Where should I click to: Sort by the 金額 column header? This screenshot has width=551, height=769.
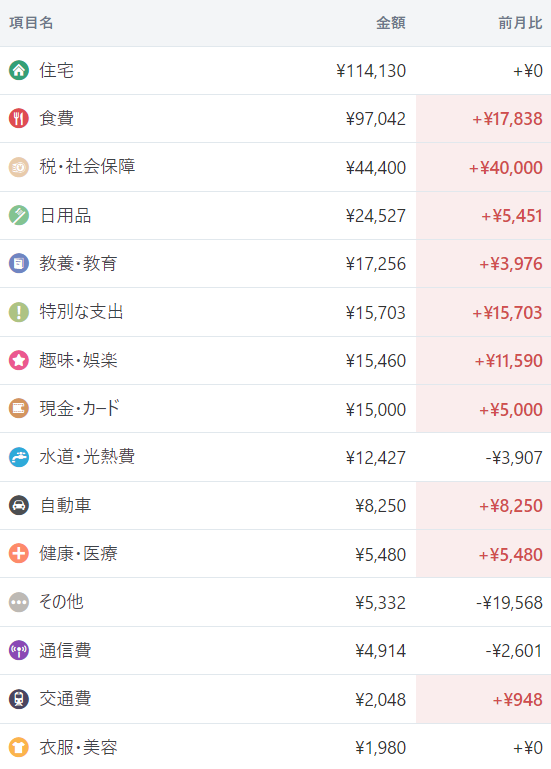(391, 23)
